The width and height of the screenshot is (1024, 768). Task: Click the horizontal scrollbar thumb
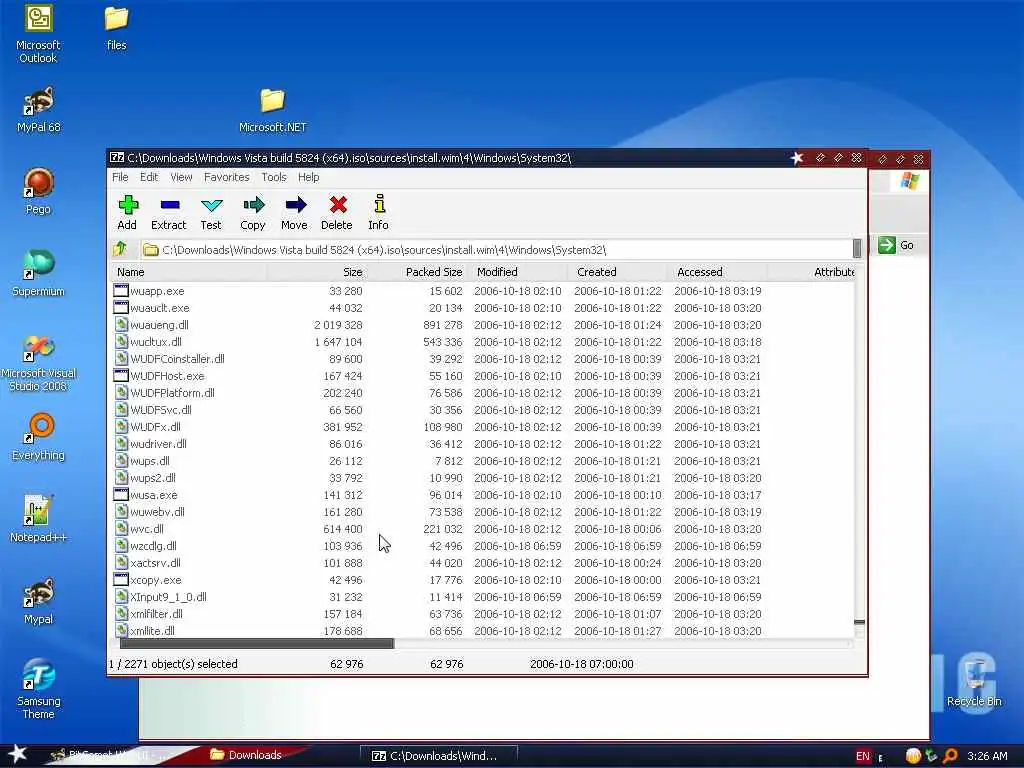[x=257, y=643]
